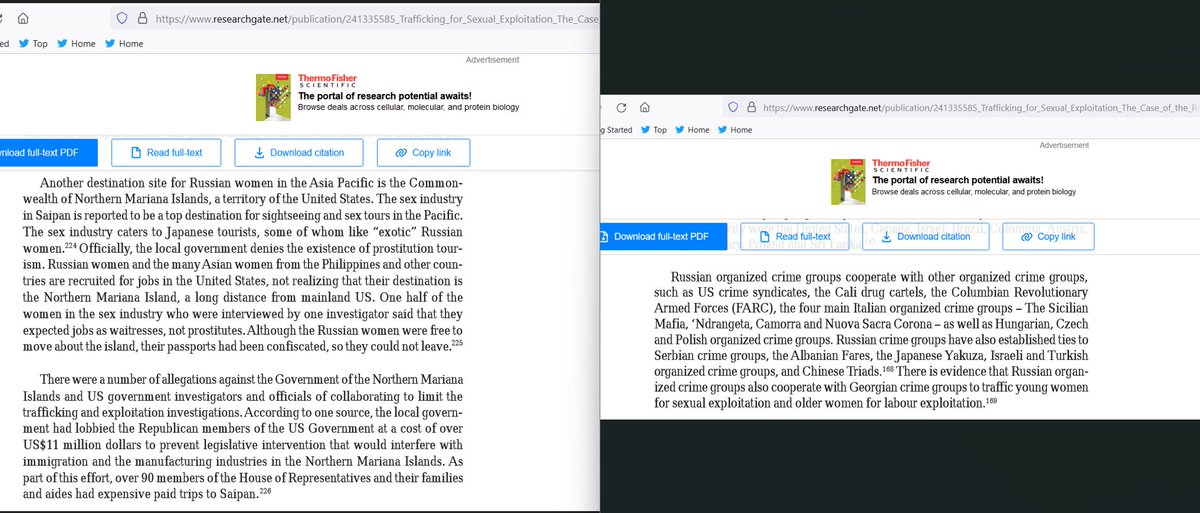Screen dimensions: 1200x513
Task: Click Download full-text PDF in left window
Action: [x=48, y=153]
